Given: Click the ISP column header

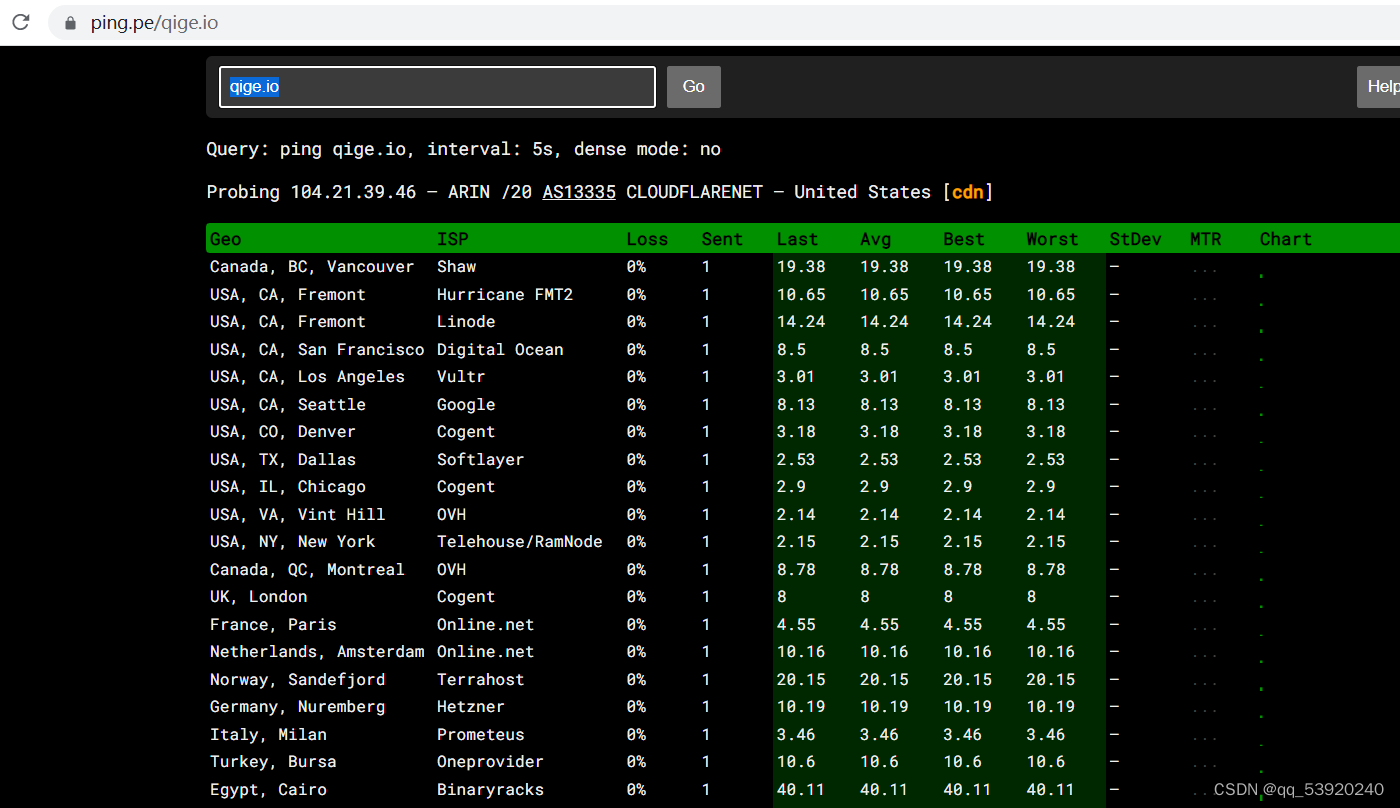Looking at the screenshot, I should click(x=453, y=239).
